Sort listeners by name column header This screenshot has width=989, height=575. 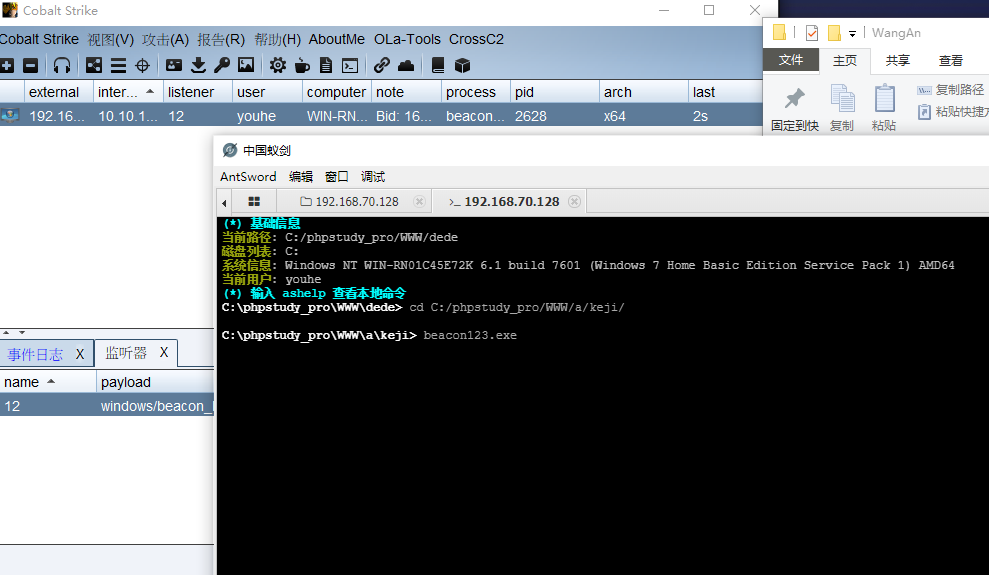[x=48, y=382]
